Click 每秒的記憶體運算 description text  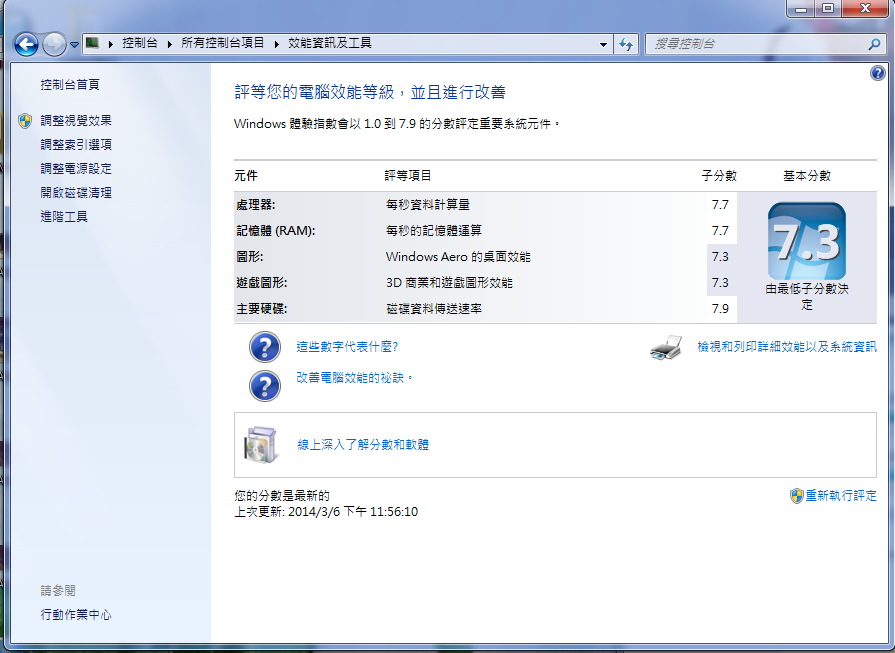(x=434, y=231)
